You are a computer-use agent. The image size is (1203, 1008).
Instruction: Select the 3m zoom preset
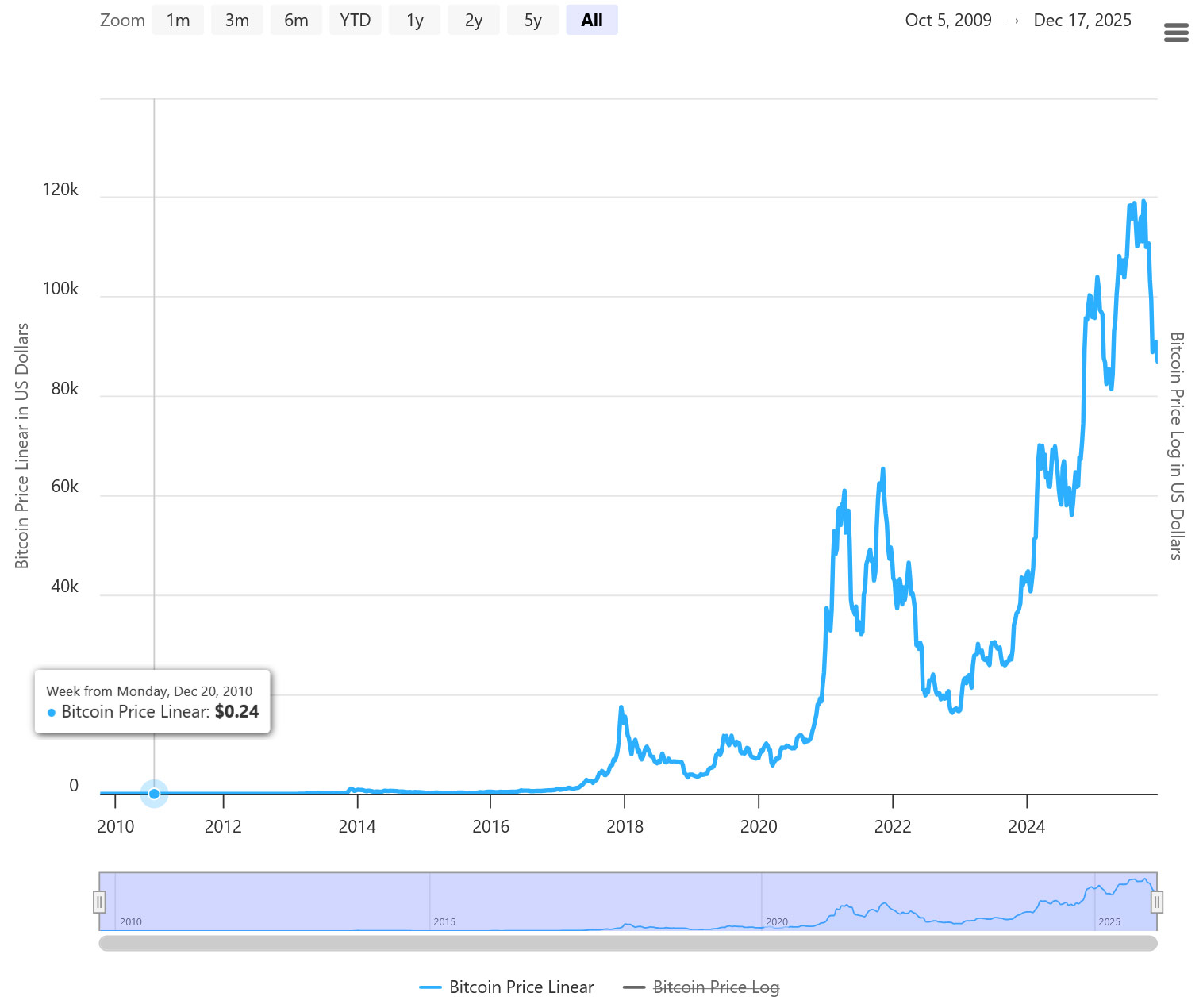(x=236, y=20)
